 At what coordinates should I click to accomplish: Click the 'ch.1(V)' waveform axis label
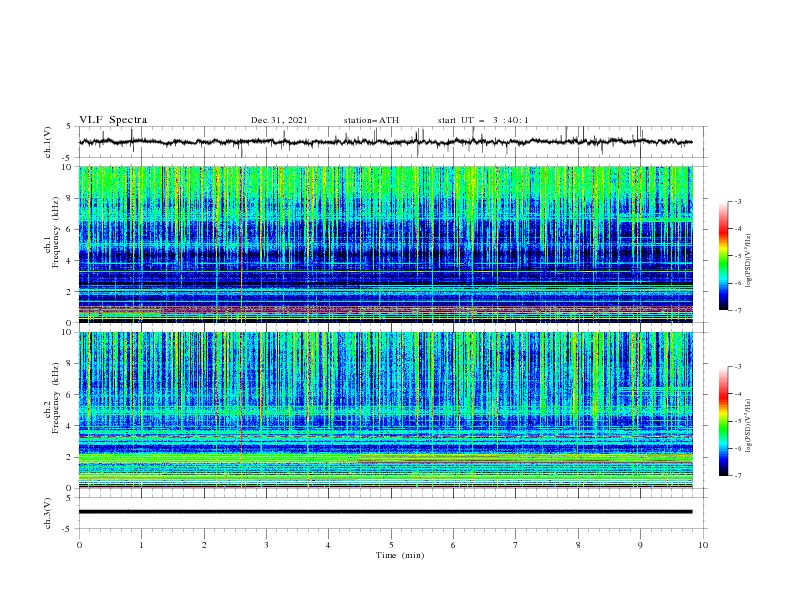pyautogui.click(x=48, y=142)
